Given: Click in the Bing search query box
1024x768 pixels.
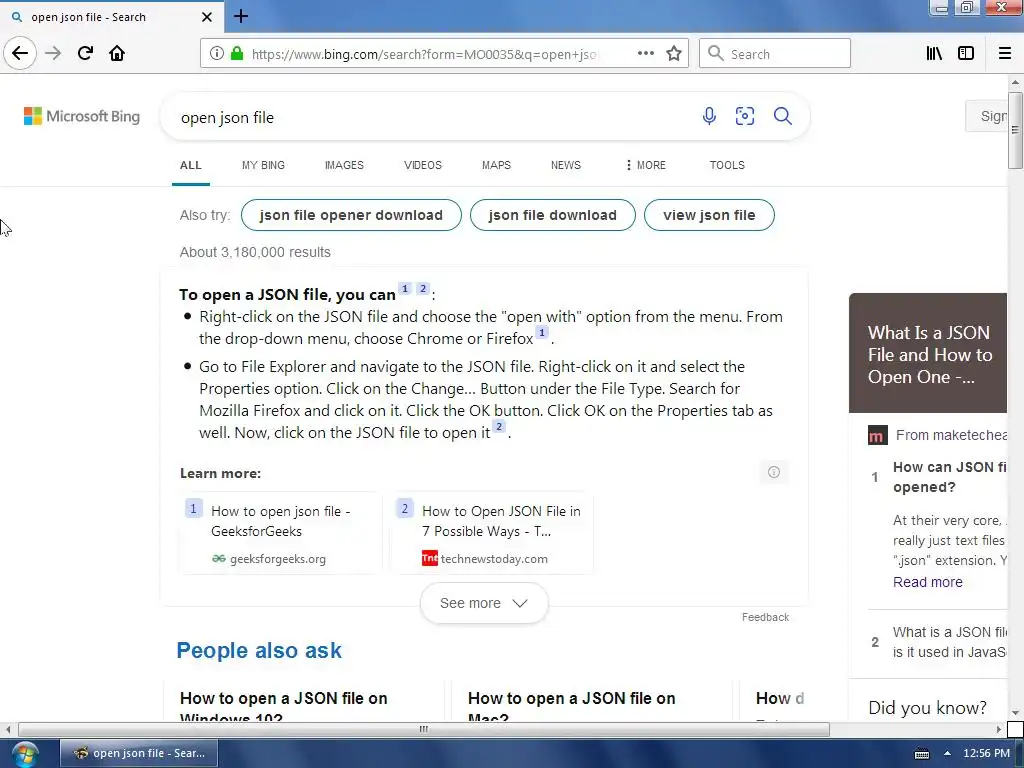Looking at the screenshot, I should pos(431,118).
